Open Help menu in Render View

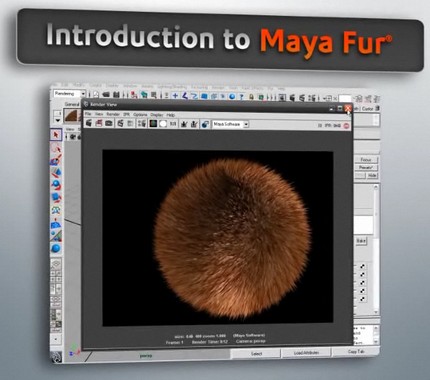(170, 115)
